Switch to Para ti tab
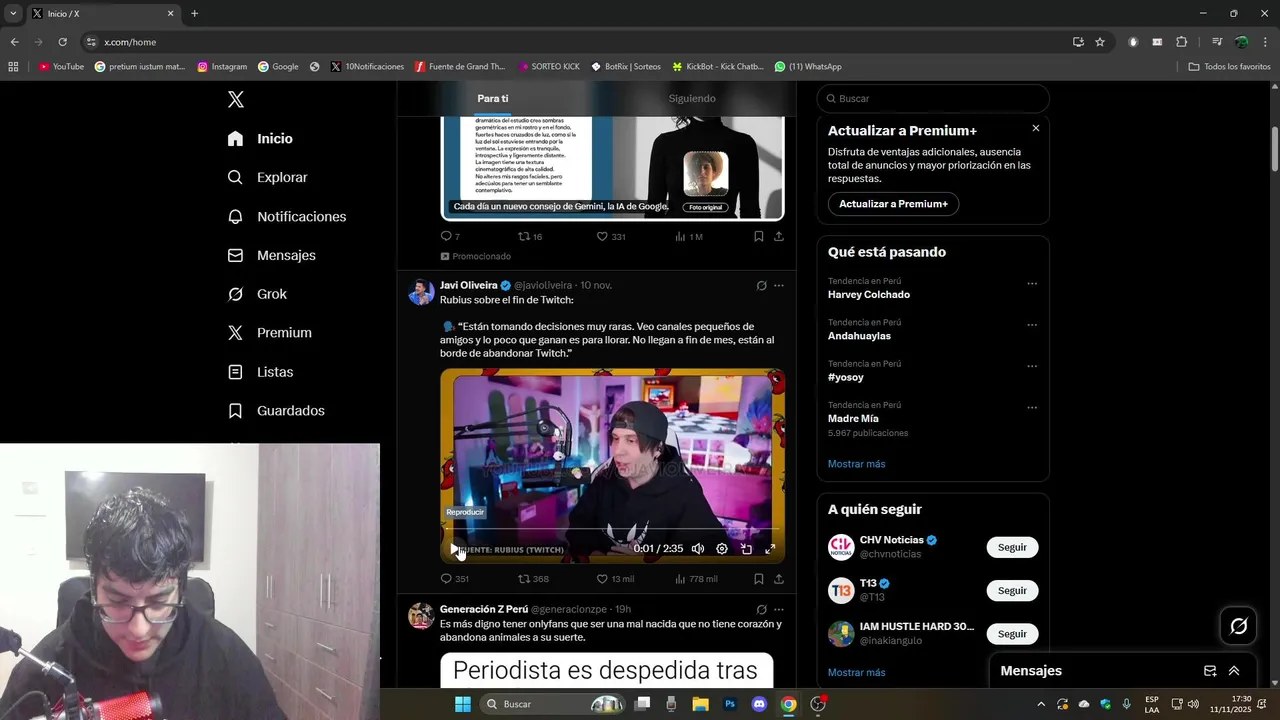The image size is (1280, 720). coord(493,98)
